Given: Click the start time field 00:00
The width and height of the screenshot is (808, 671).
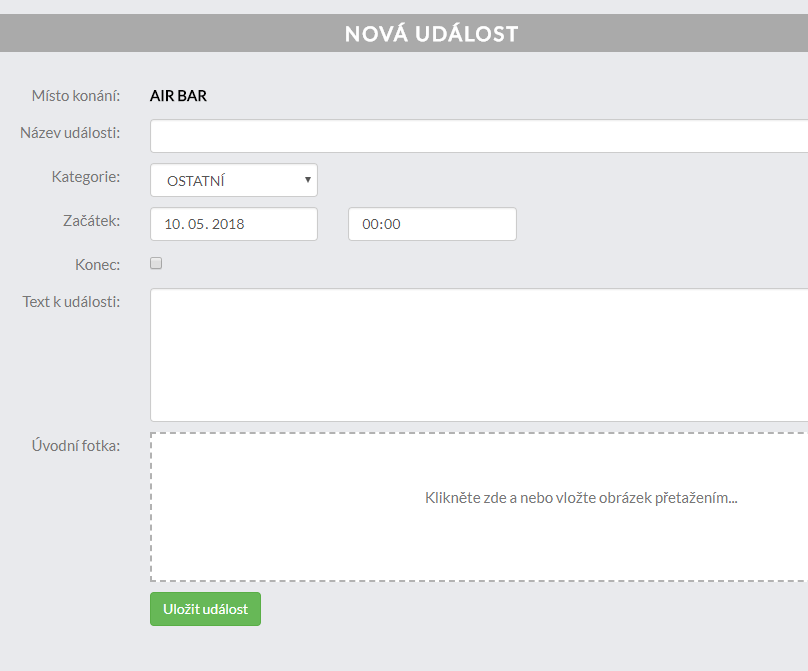Looking at the screenshot, I should point(431,224).
